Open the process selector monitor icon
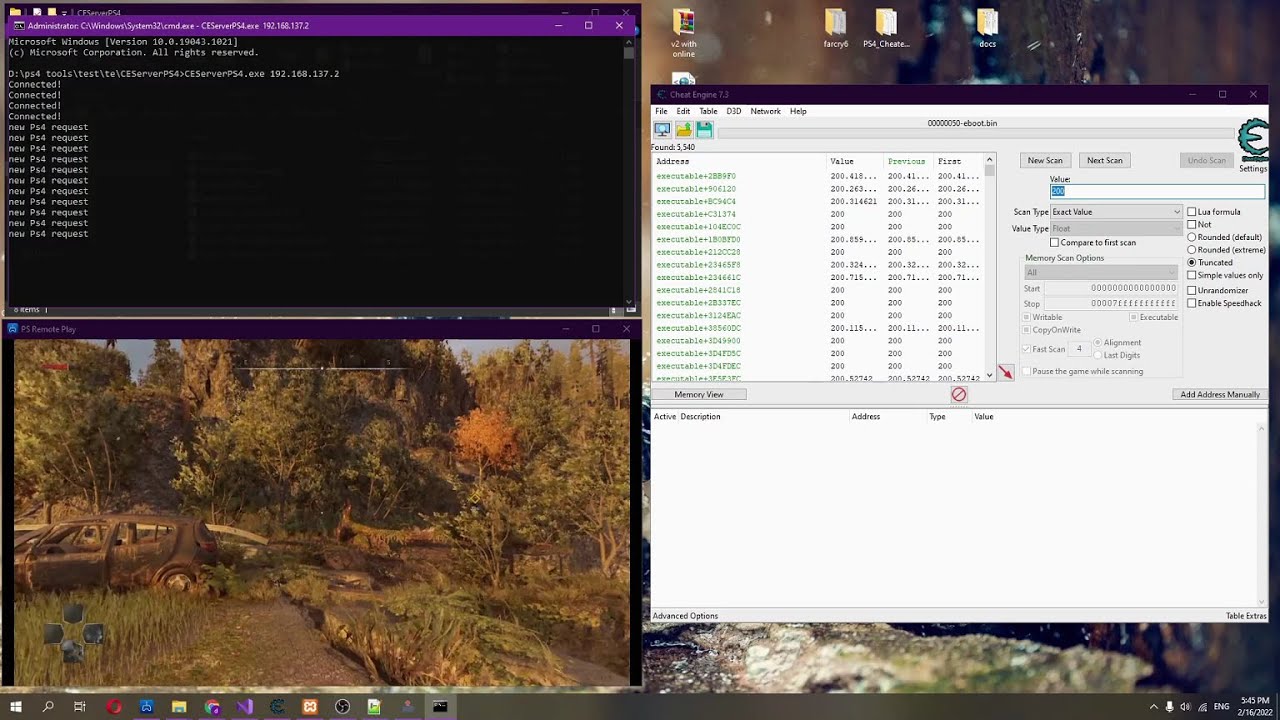The image size is (1280, 720). pos(662,130)
